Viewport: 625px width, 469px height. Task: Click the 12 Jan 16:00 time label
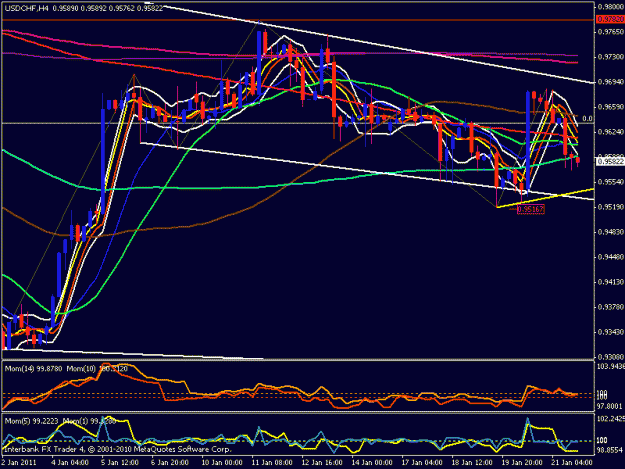(x=322, y=463)
